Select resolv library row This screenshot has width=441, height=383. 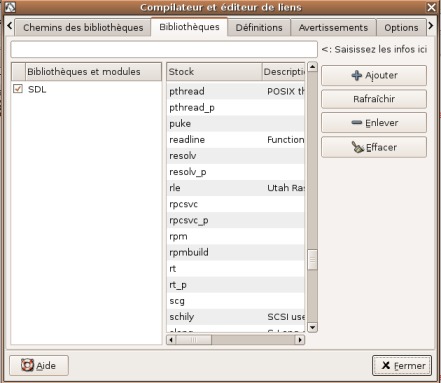[236, 156]
